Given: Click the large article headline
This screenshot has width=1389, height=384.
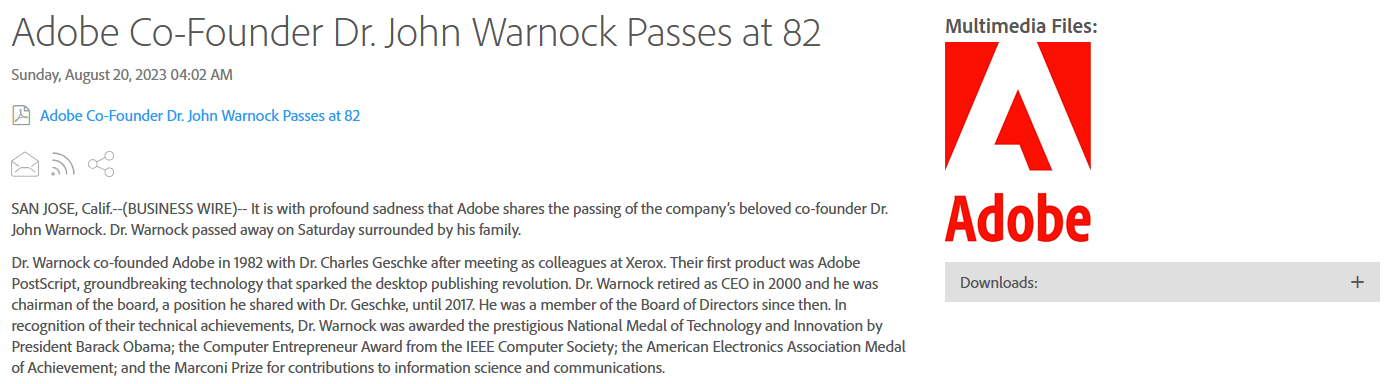Looking at the screenshot, I should (x=416, y=33).
